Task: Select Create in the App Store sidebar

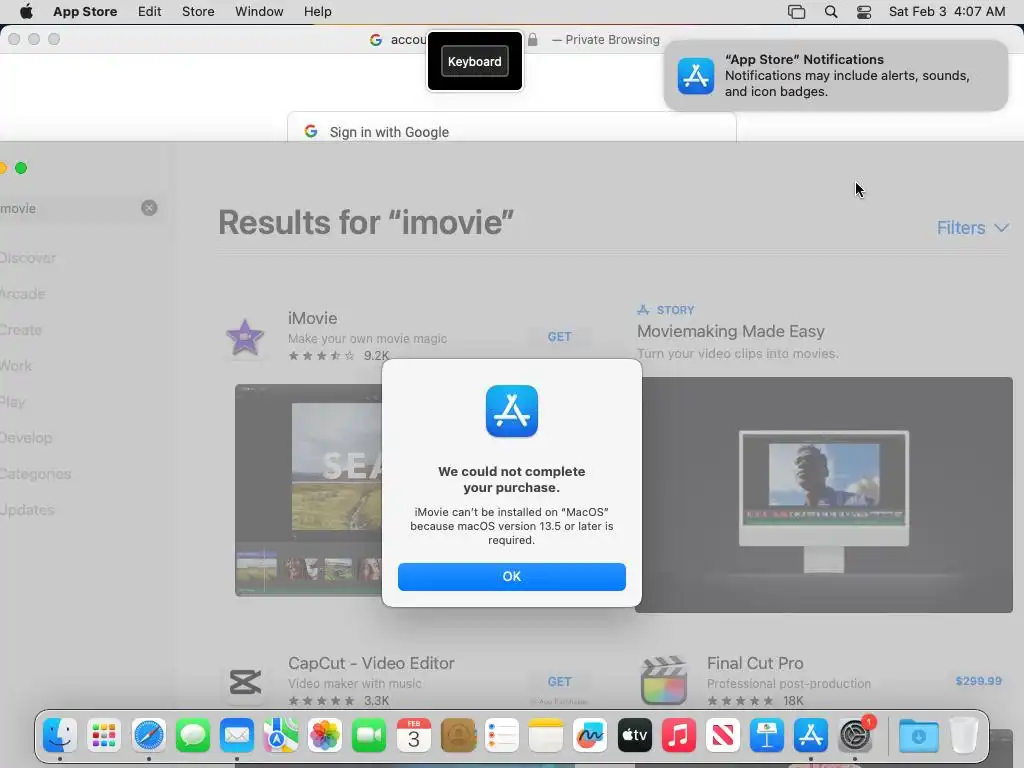Action: (21, 330)
